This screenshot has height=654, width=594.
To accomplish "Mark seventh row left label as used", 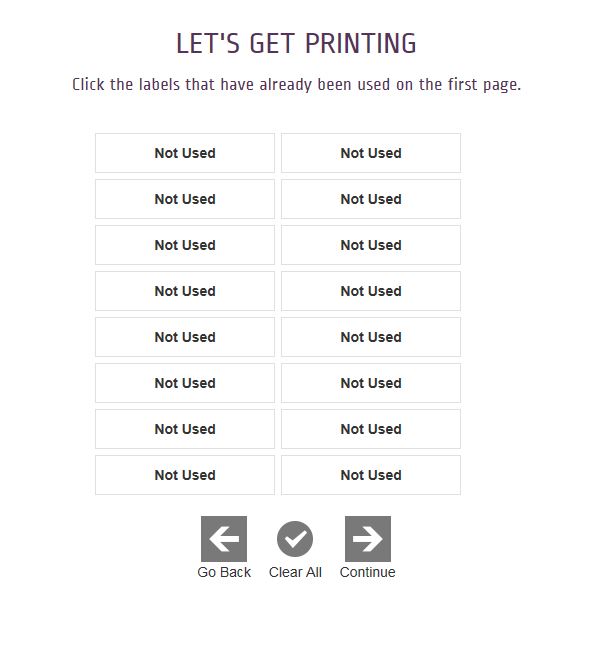I will [x=185, y=429].
